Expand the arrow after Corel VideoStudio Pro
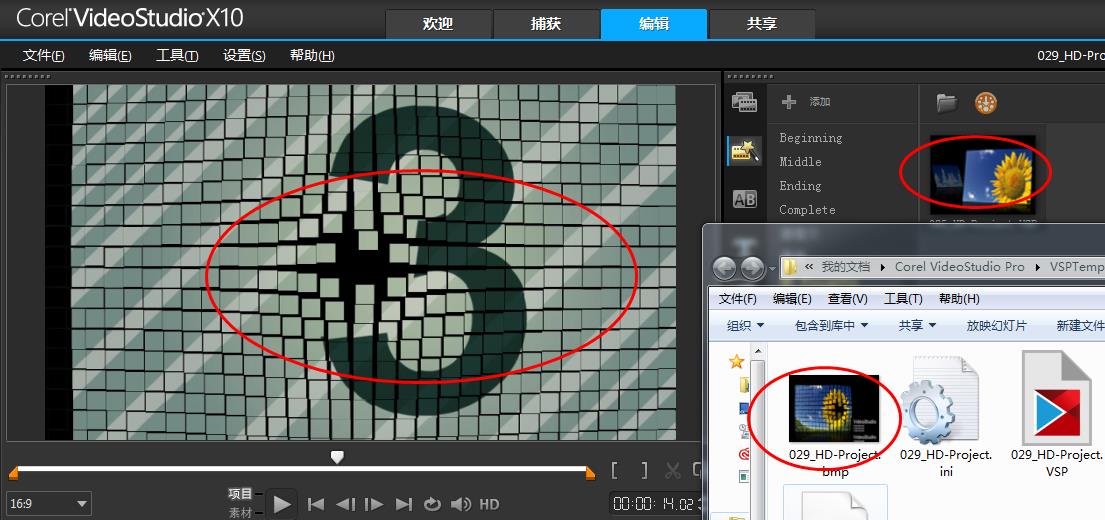Screen dimensions: 1105x520 pyautogui.click(x=1037, y=268)
